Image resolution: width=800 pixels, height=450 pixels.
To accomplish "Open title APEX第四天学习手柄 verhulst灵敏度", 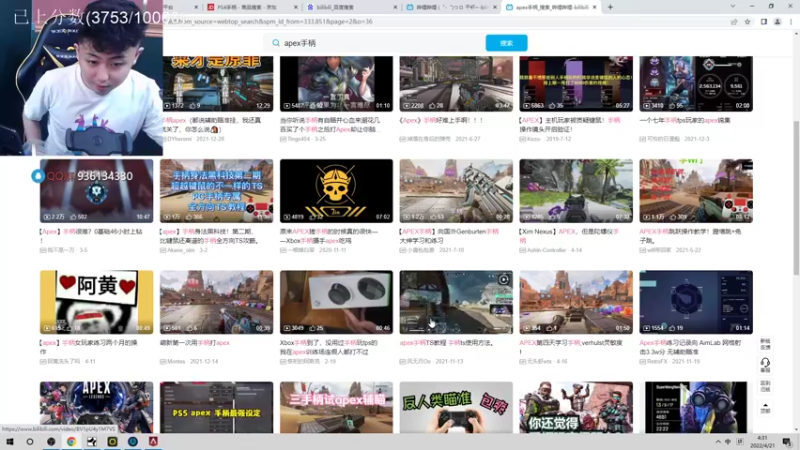I will pos(571,347).
